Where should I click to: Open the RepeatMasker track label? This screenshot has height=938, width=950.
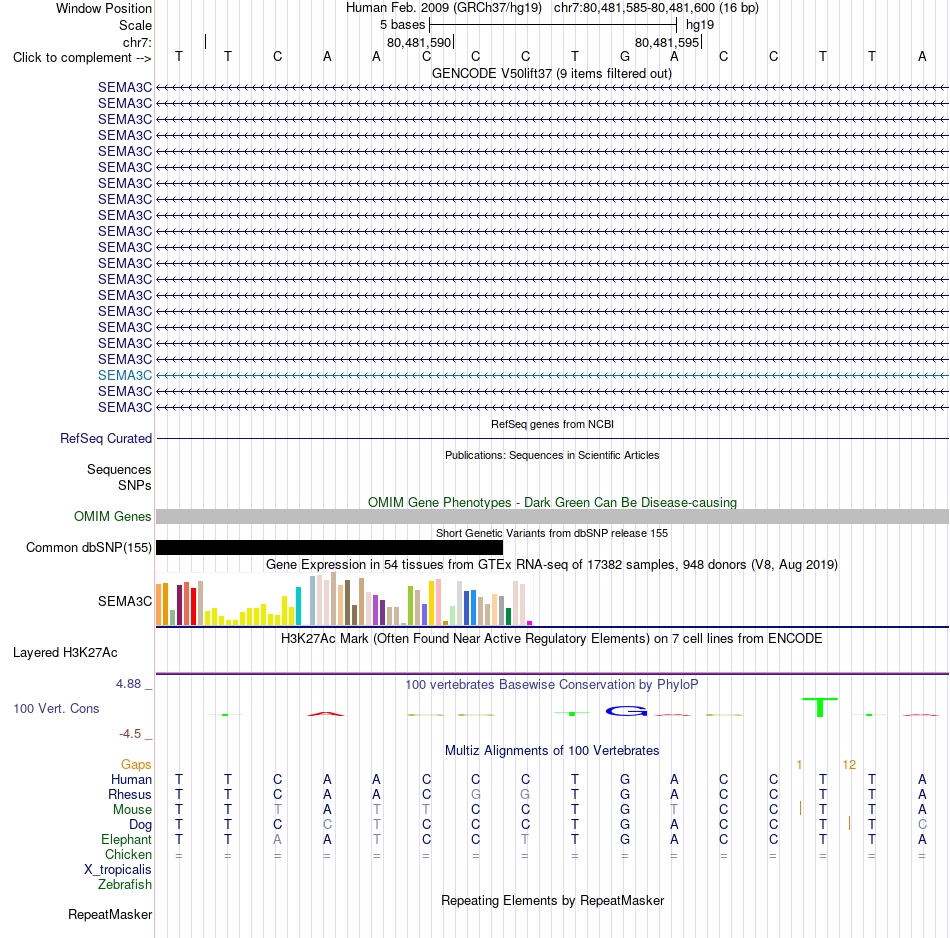coord(110,914)
